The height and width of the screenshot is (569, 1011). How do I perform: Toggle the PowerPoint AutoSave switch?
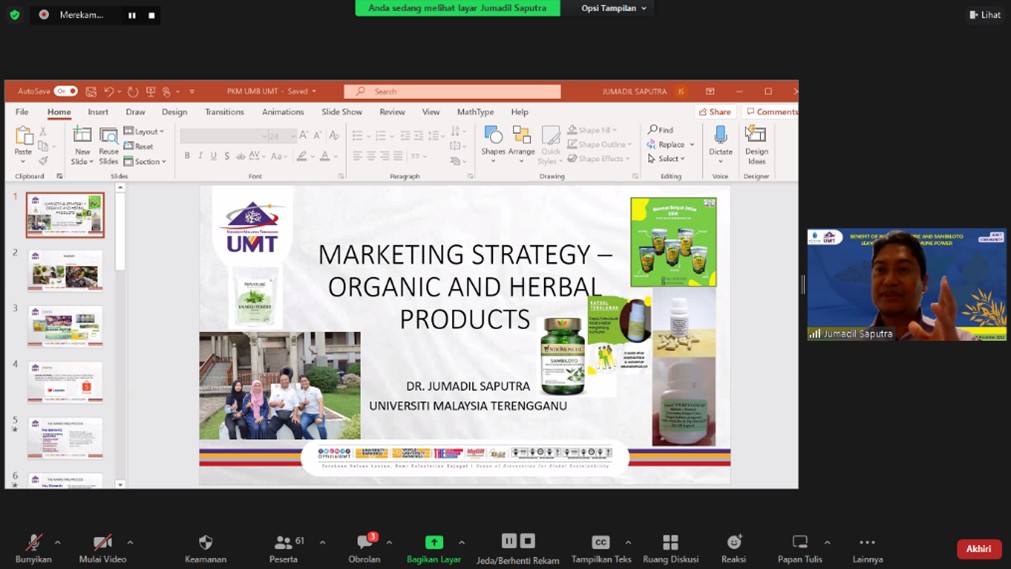65,91
